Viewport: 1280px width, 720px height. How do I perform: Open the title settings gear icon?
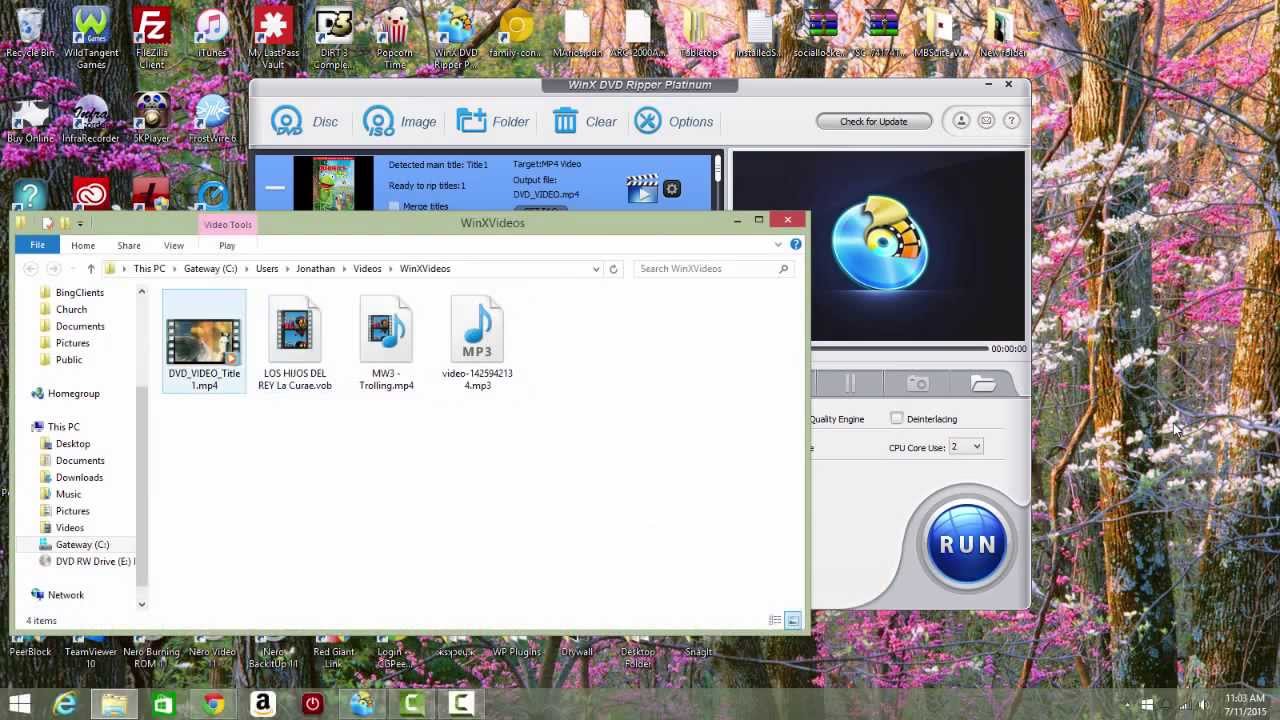tap(672, 188)
